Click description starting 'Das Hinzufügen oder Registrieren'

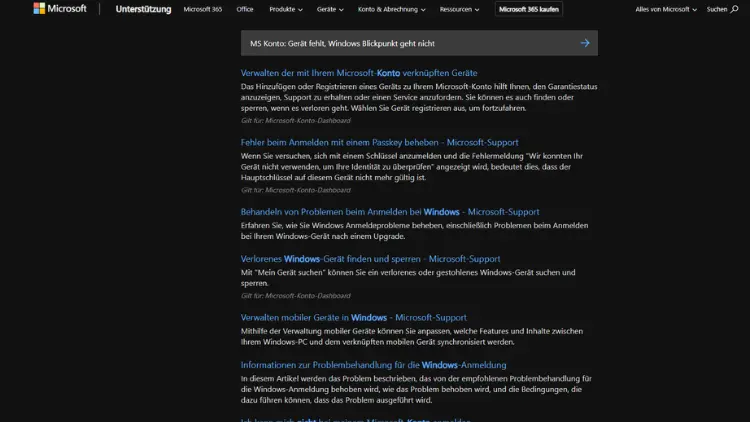pos(419,97)
